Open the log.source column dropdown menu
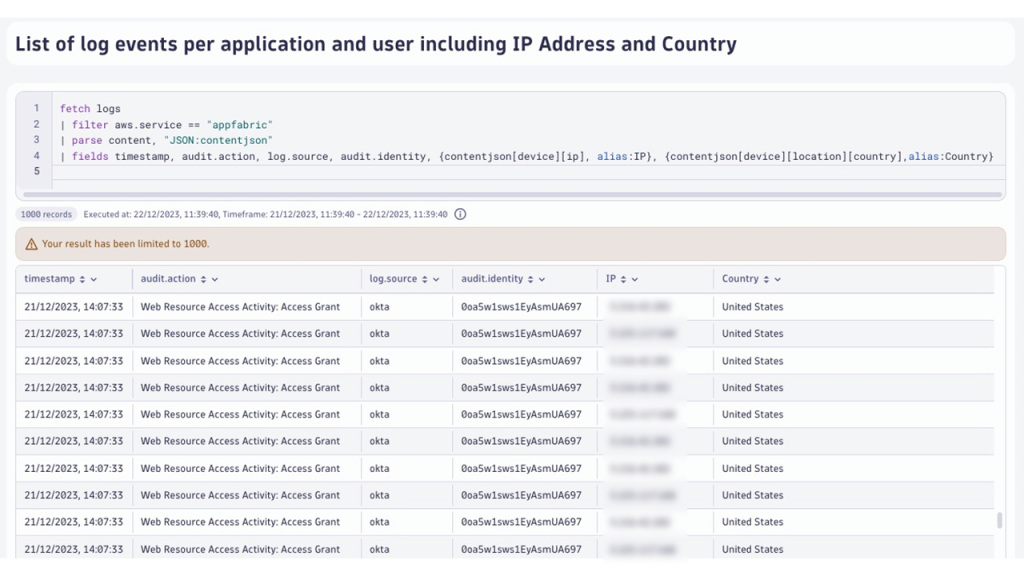Image resolution: width=1024 pixels, height=576 pixels. (434, 279)
